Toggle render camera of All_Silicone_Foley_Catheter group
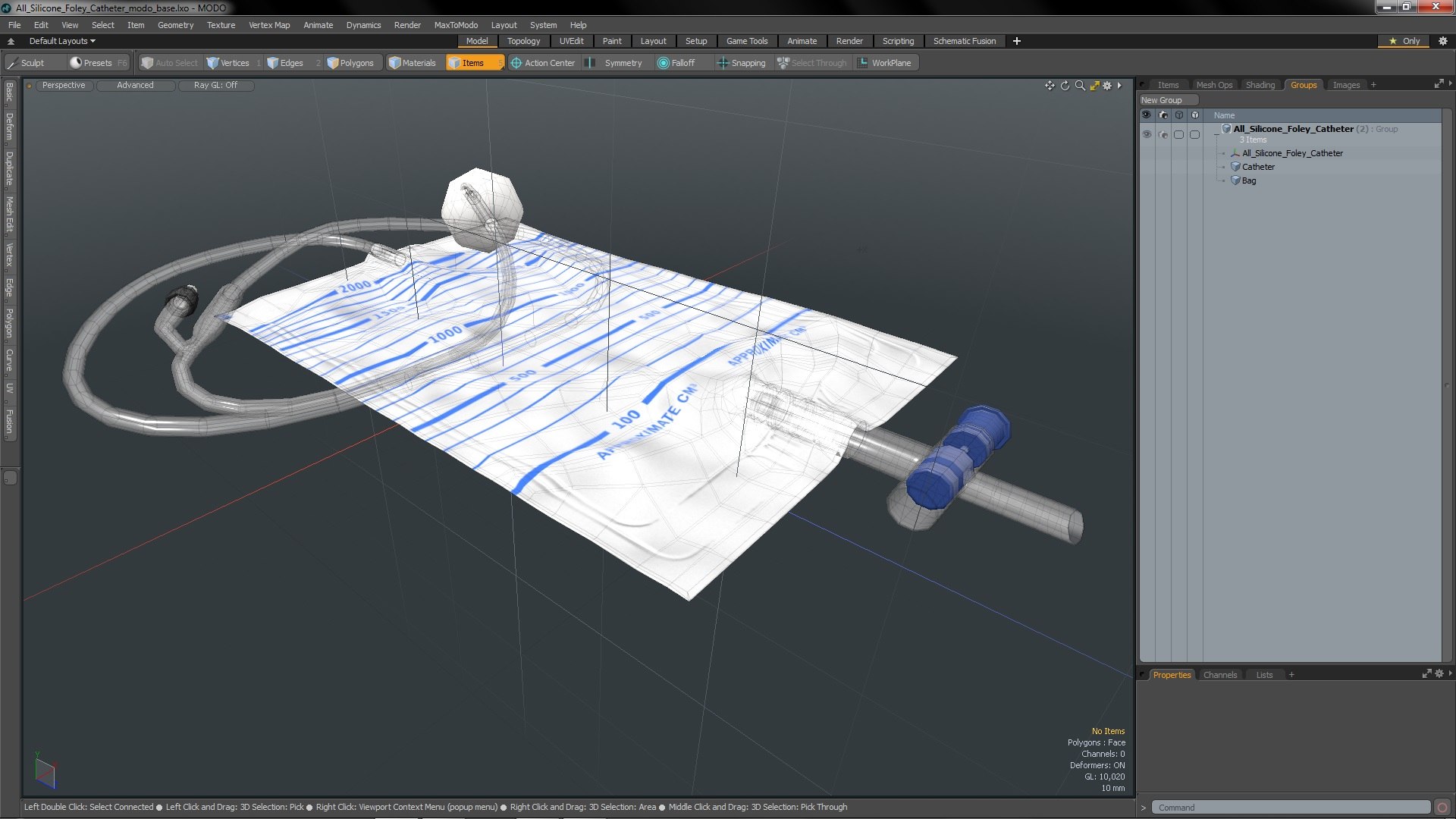The width and height of the screenshot is (1456, 819). [x=1163, y=134]
